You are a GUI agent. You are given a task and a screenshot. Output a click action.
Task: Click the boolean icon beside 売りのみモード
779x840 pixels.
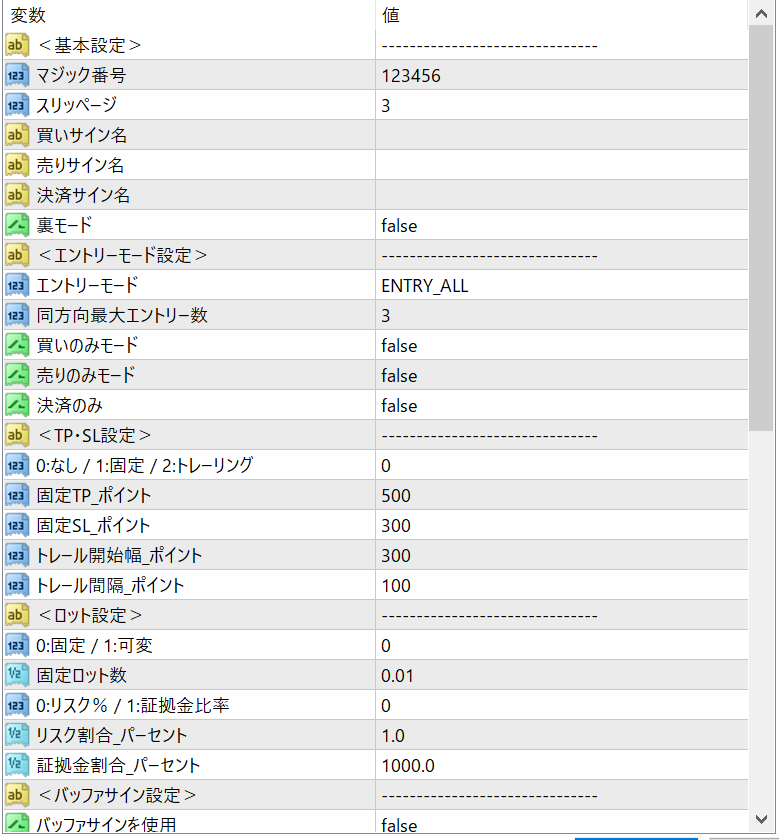pos(17,375)
